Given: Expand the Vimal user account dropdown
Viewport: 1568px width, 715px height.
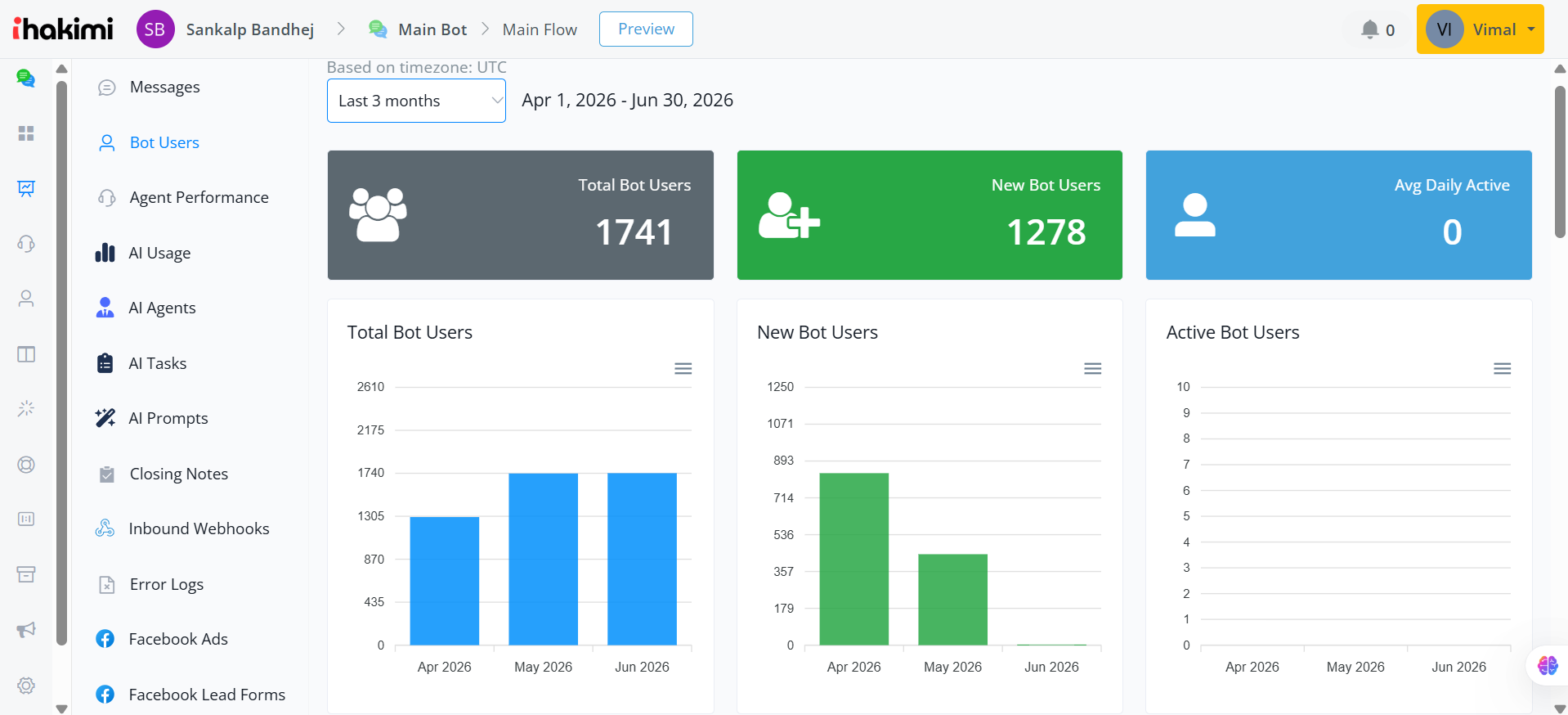Looking at the screenshot, I should tap(1480, 29).
